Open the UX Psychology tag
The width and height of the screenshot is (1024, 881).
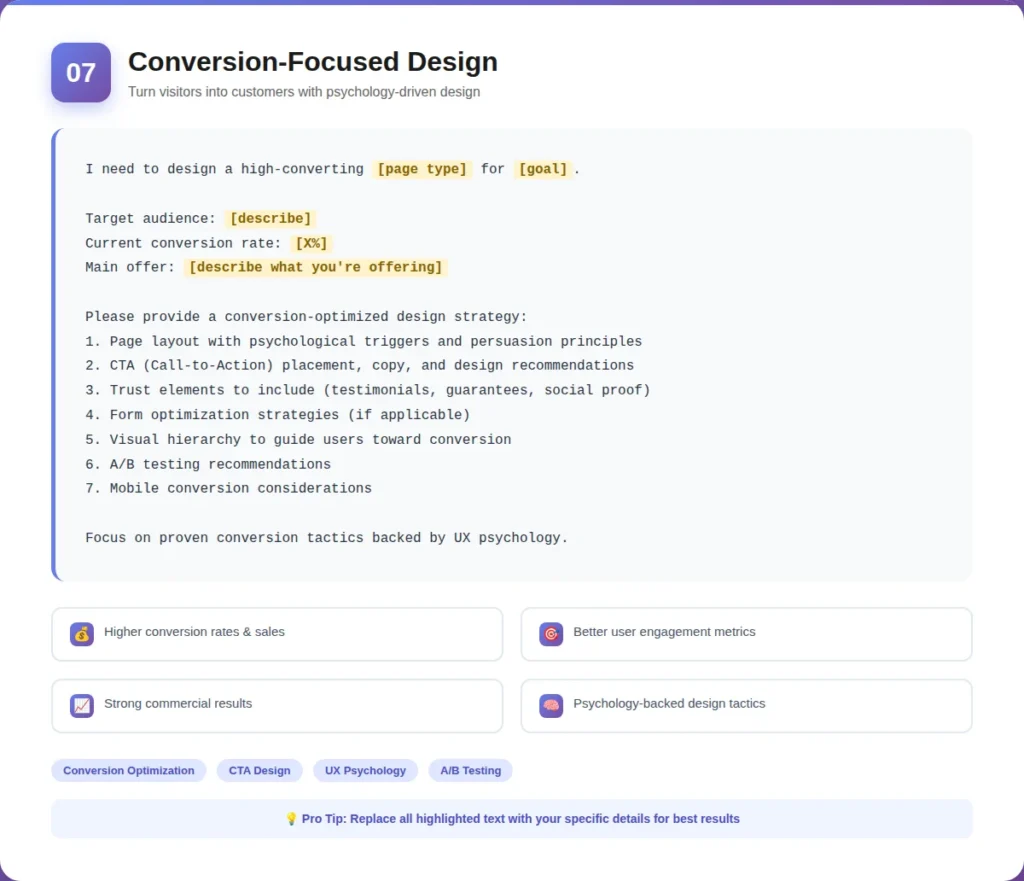pyautogui.click(x=365, y=770)
